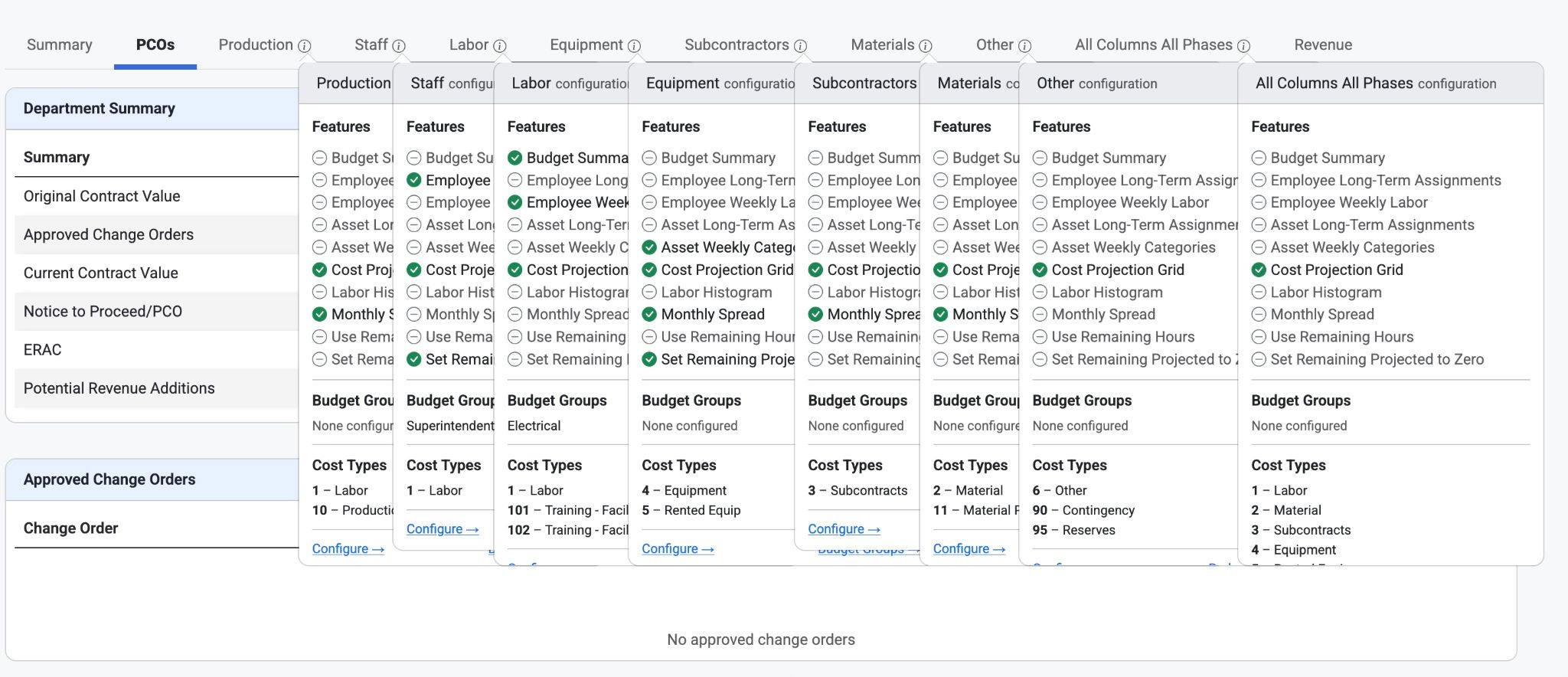Click green check for Monthly Spread in Materials configuration
Image resolution: width=1568 pixels, height=677 pixels.
[940, 314]
